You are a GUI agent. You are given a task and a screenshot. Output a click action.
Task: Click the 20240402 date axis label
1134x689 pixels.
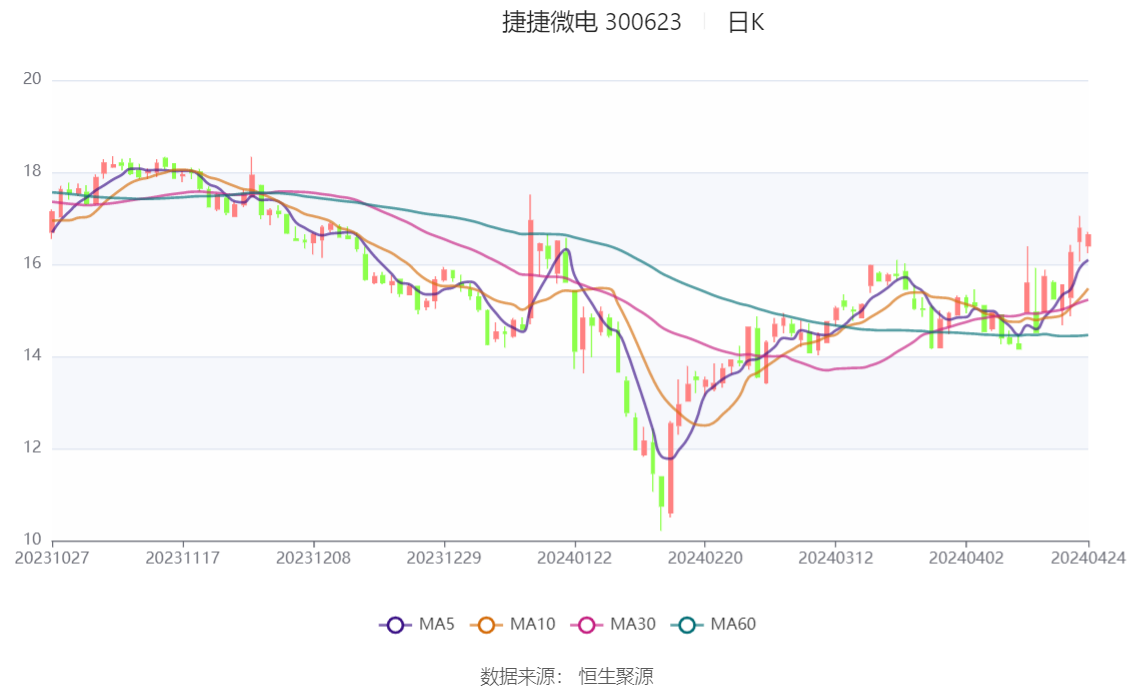965,558
